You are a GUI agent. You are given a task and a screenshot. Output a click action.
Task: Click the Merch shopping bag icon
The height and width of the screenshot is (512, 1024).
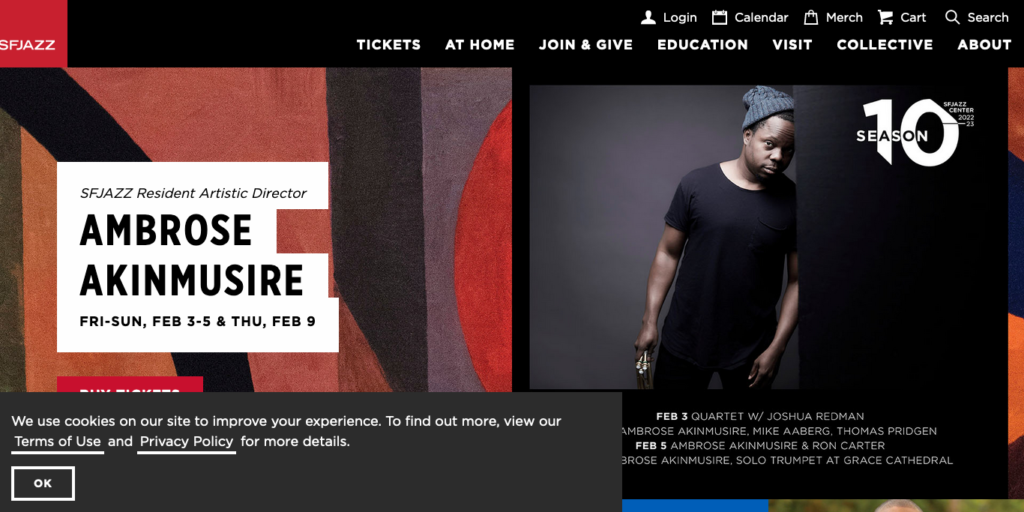click(811, 17)
